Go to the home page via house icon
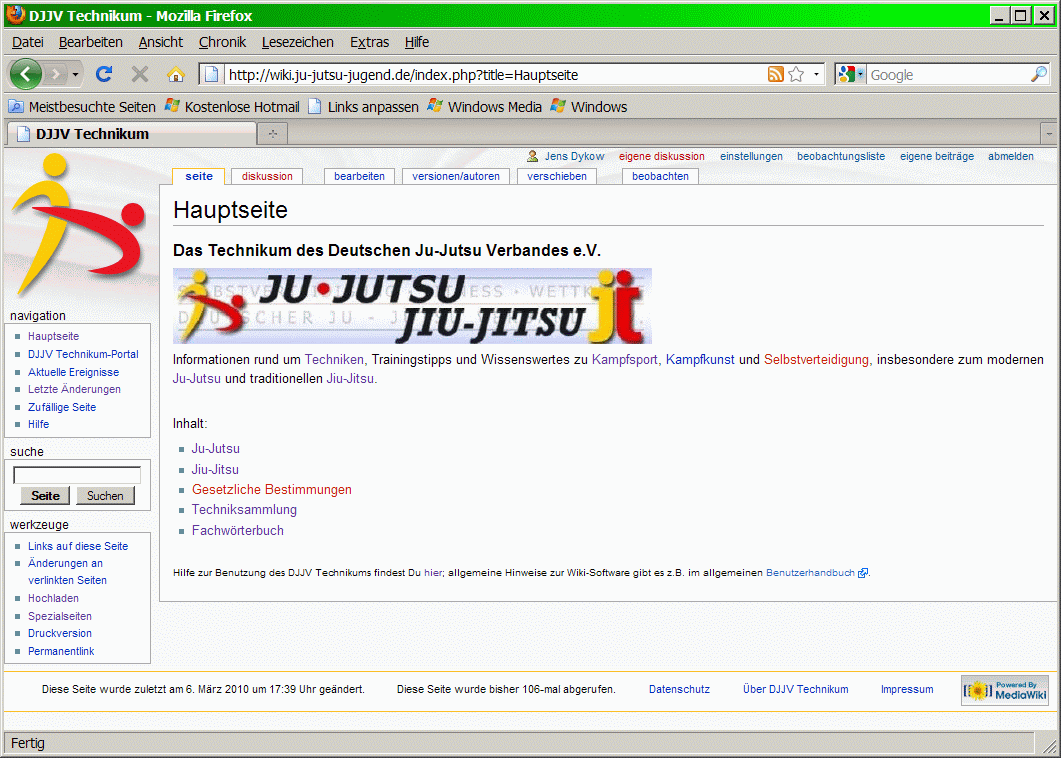The image size is (1061, 758). coord(176,74)
